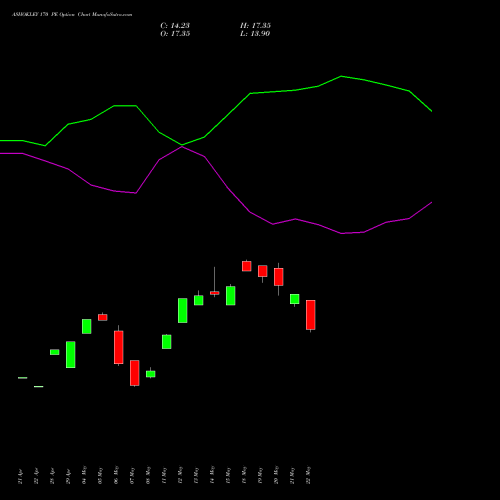Click the point where green and purple lines meet
Image resolution: width=500 pixels, height=500 pixels.
[182, 146]
